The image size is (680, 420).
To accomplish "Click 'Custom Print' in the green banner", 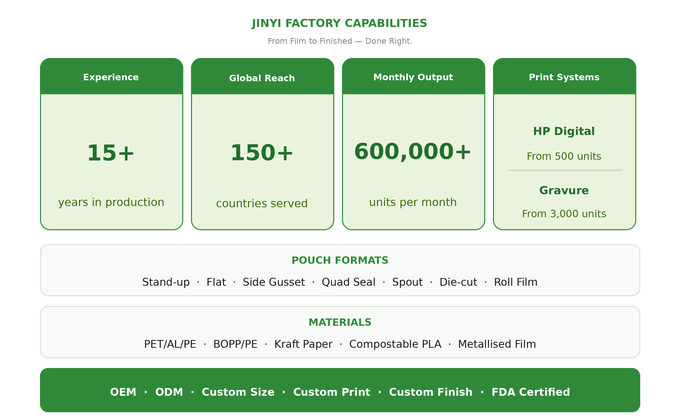I will coord(331,392).
